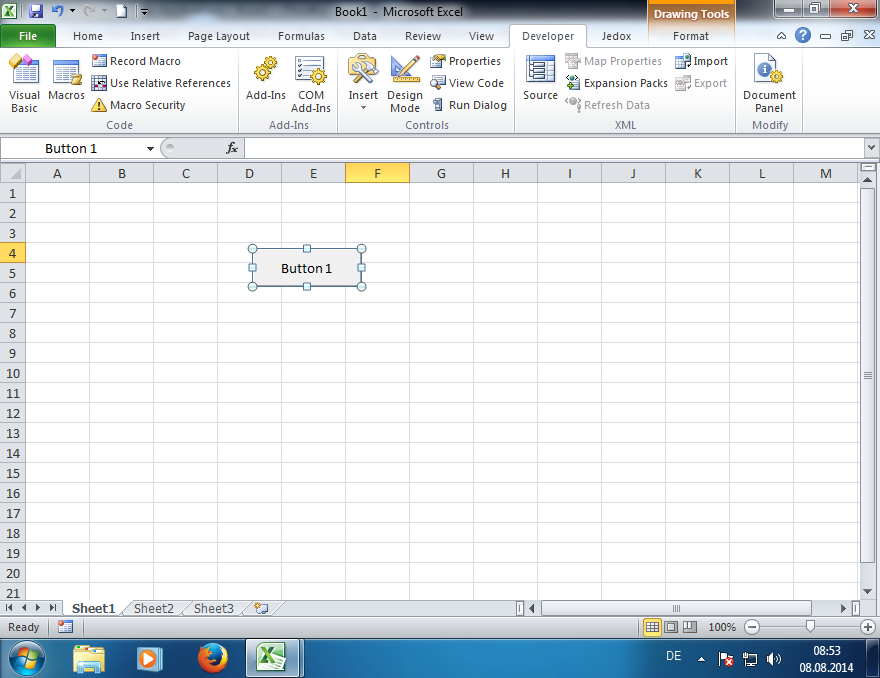Open Windows Explorer from taskbar
Image resolution: width=880 pixels, height=678 pixels.
[89, 658]
